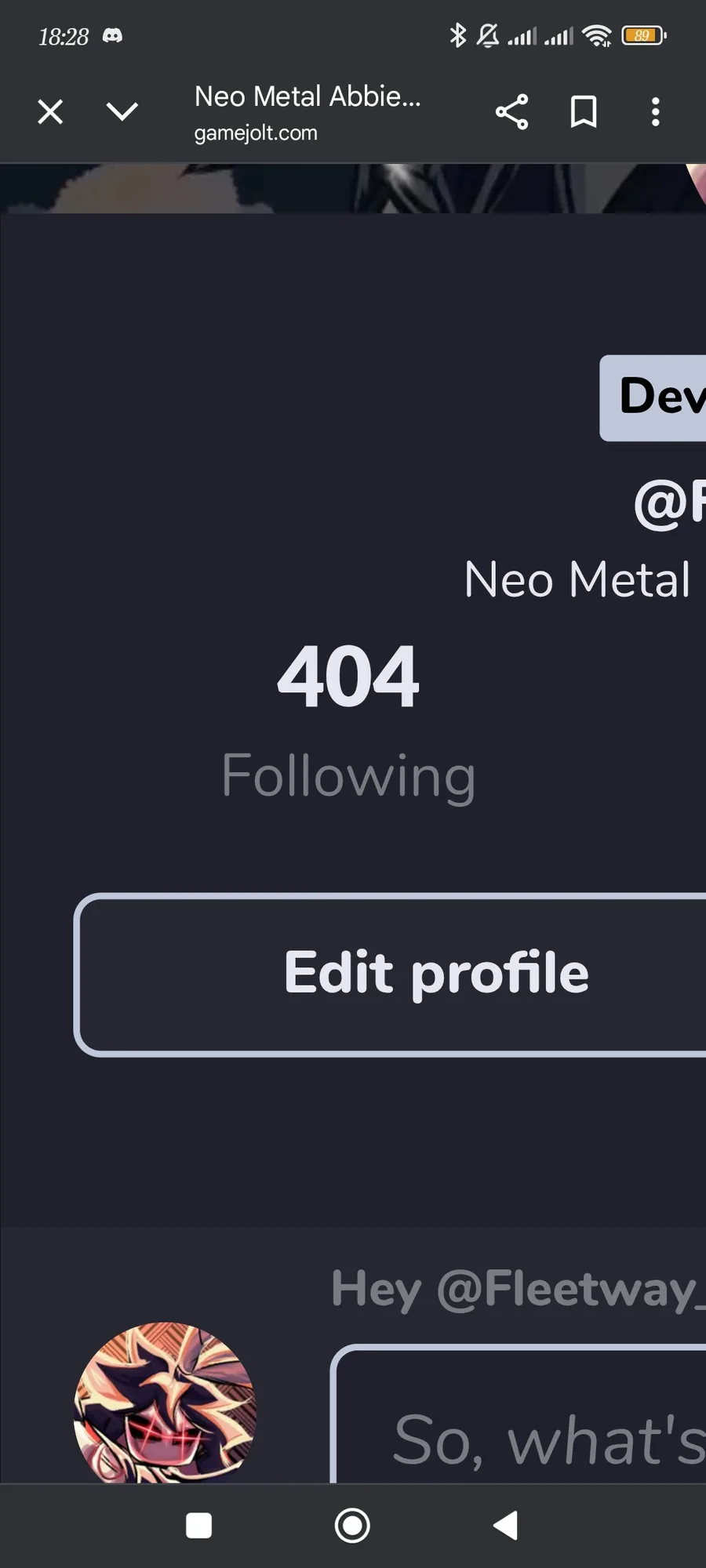The height and width of the screenshot is (1568, 706).
Task: Expand the tab minimize chevron
Action: (x=122, y=112)
